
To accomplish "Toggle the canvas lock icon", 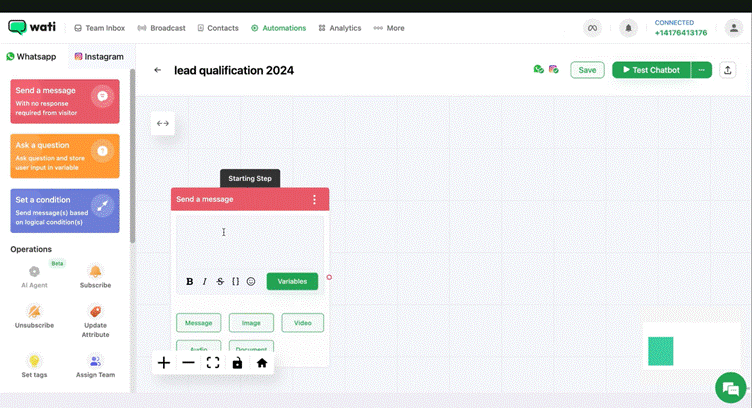I will 237,363.
